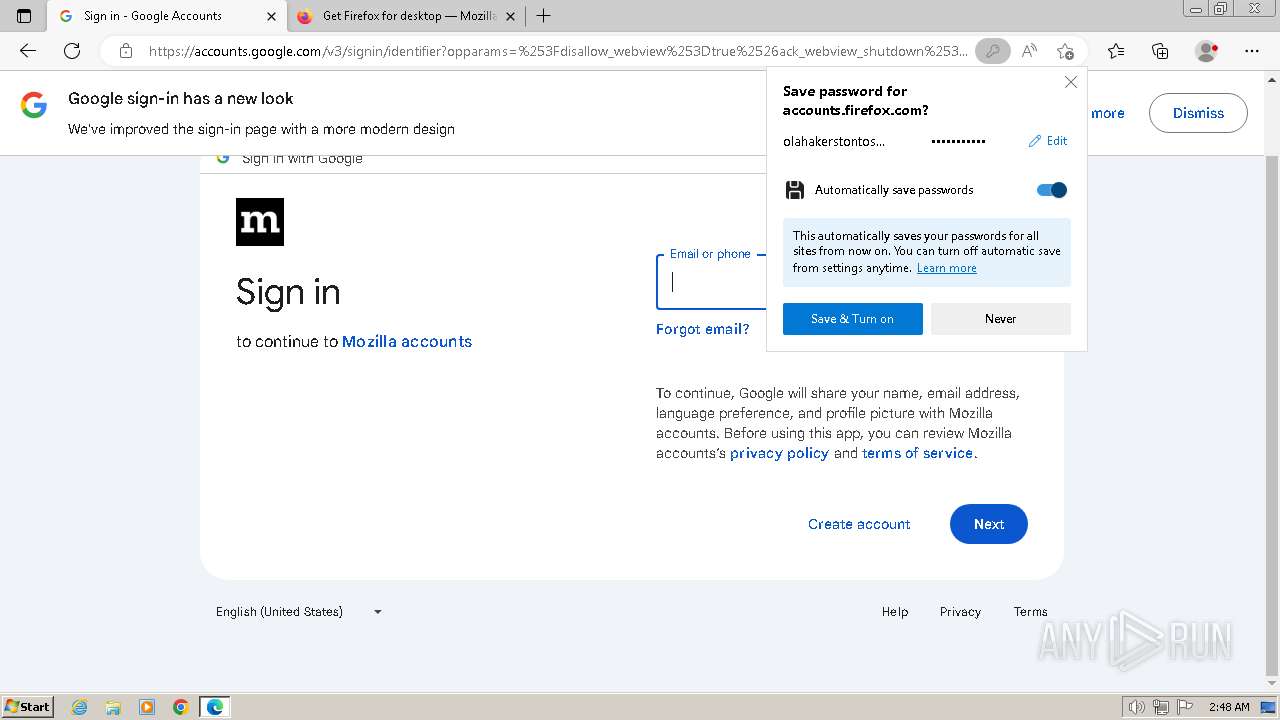
Task: Click the Next button
Action: [989, 524]
